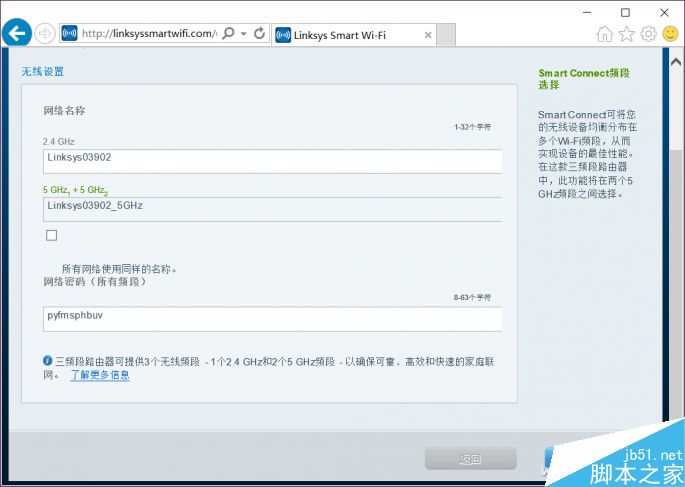Viewport: 685px width, 487px height.
Task: Open favorites star icon
Action: tap(626, 34)
